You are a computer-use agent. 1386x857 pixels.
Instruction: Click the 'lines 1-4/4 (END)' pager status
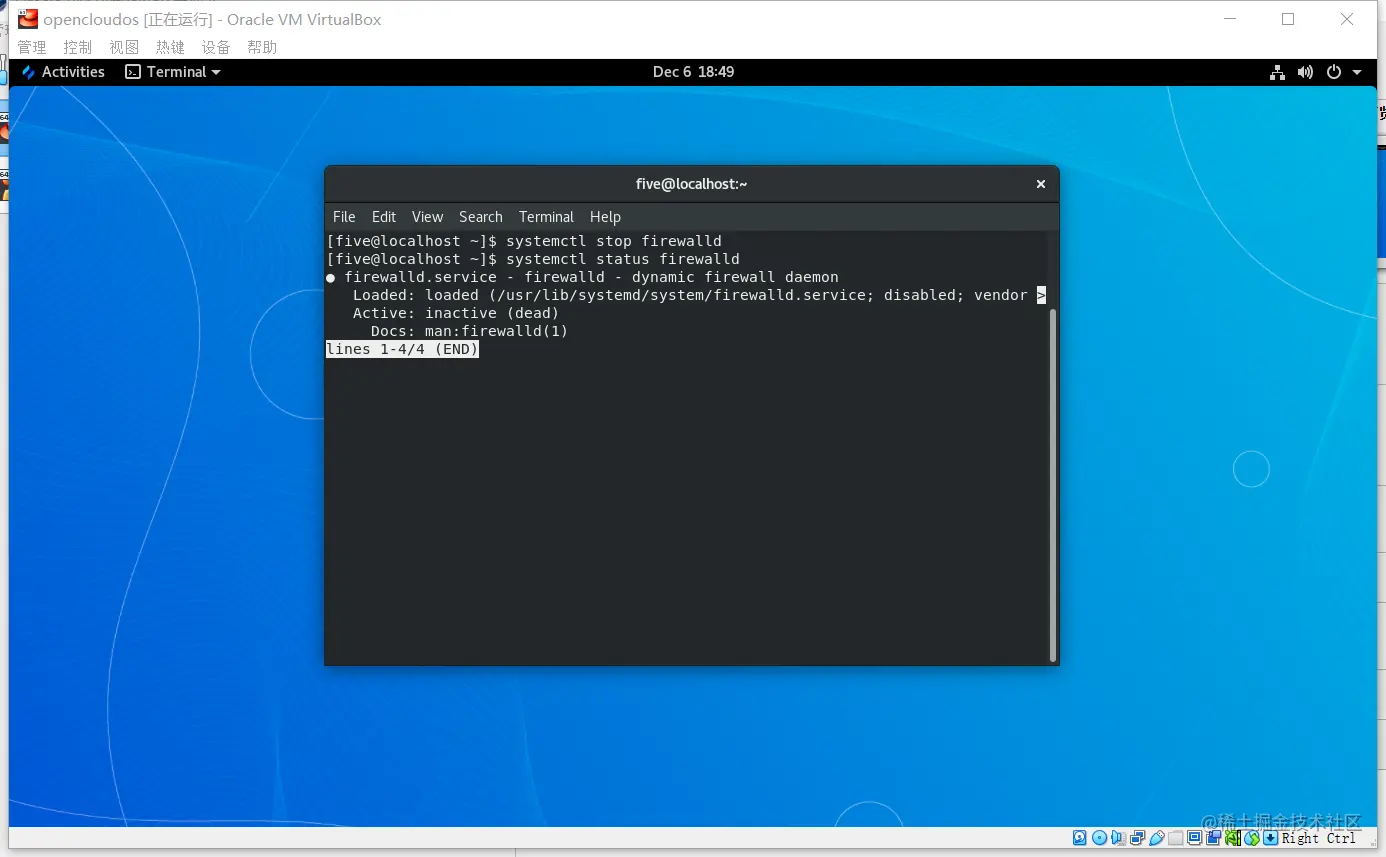402,349
